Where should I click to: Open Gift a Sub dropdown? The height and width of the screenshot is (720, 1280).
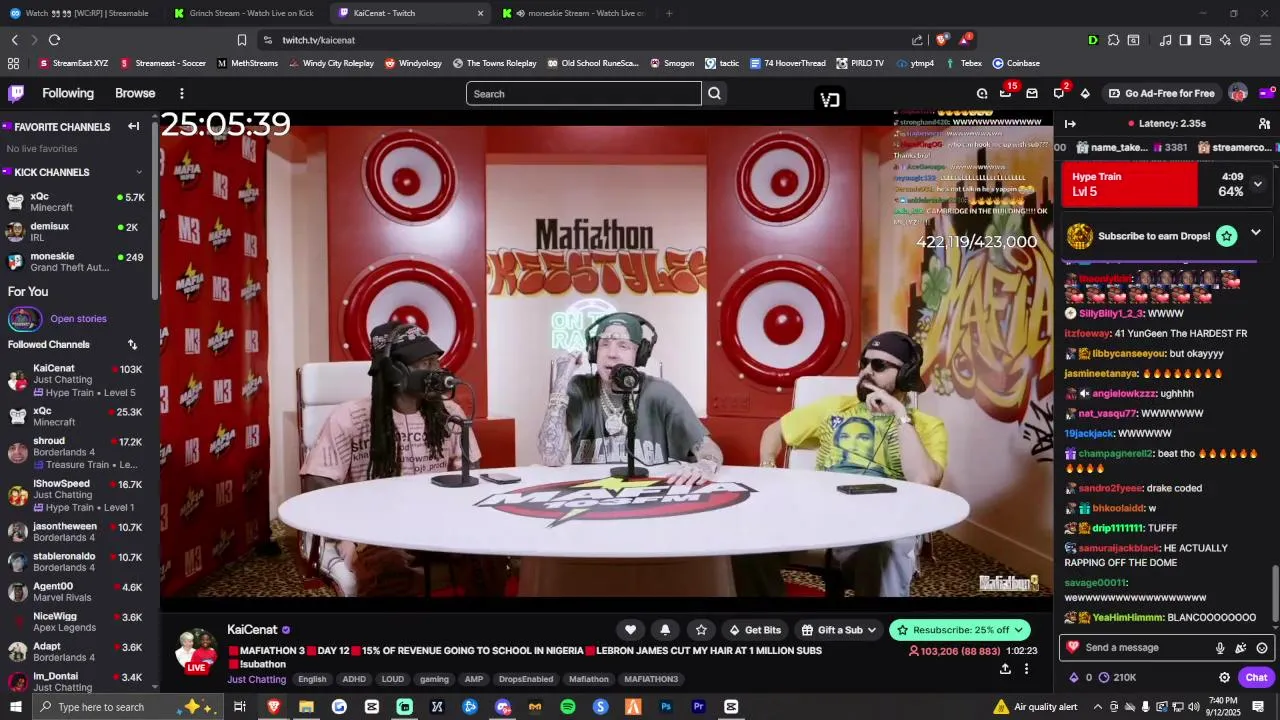click(839, 630)
